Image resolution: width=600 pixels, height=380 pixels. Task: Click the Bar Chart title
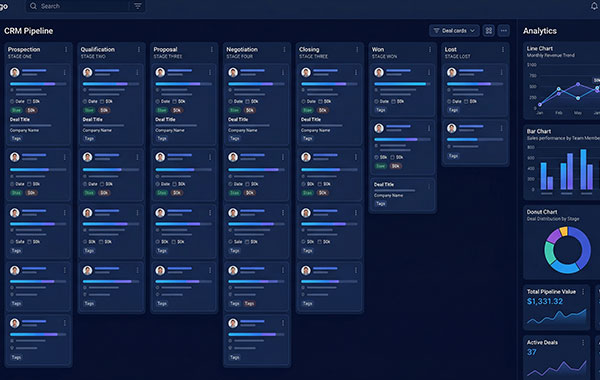(x=539, y=131)
